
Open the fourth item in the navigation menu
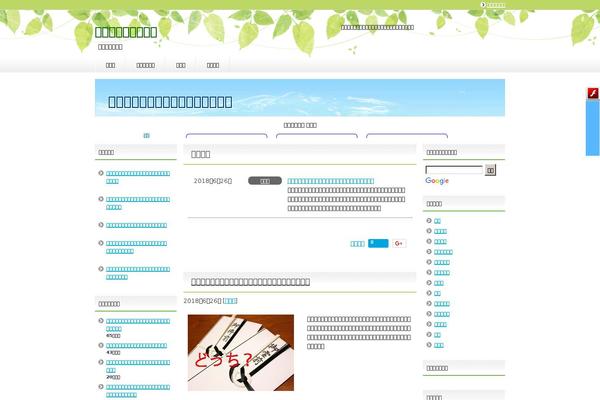pos(213,65)
